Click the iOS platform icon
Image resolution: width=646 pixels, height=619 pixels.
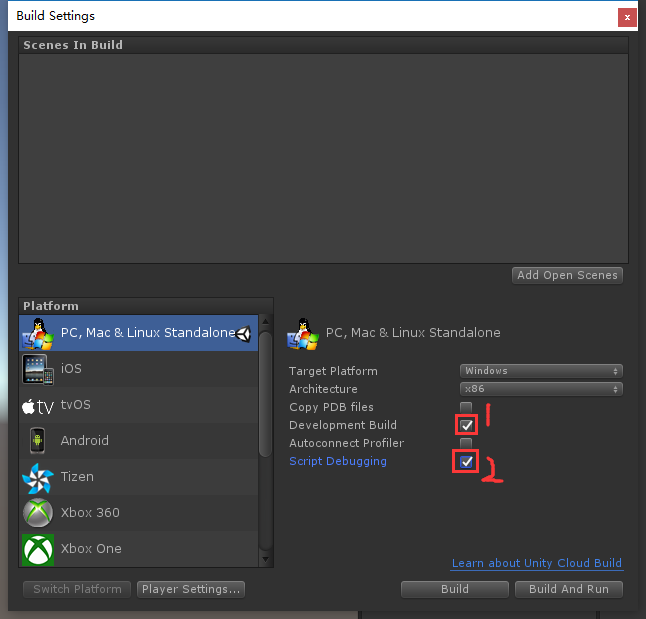(x=38, y=369)
